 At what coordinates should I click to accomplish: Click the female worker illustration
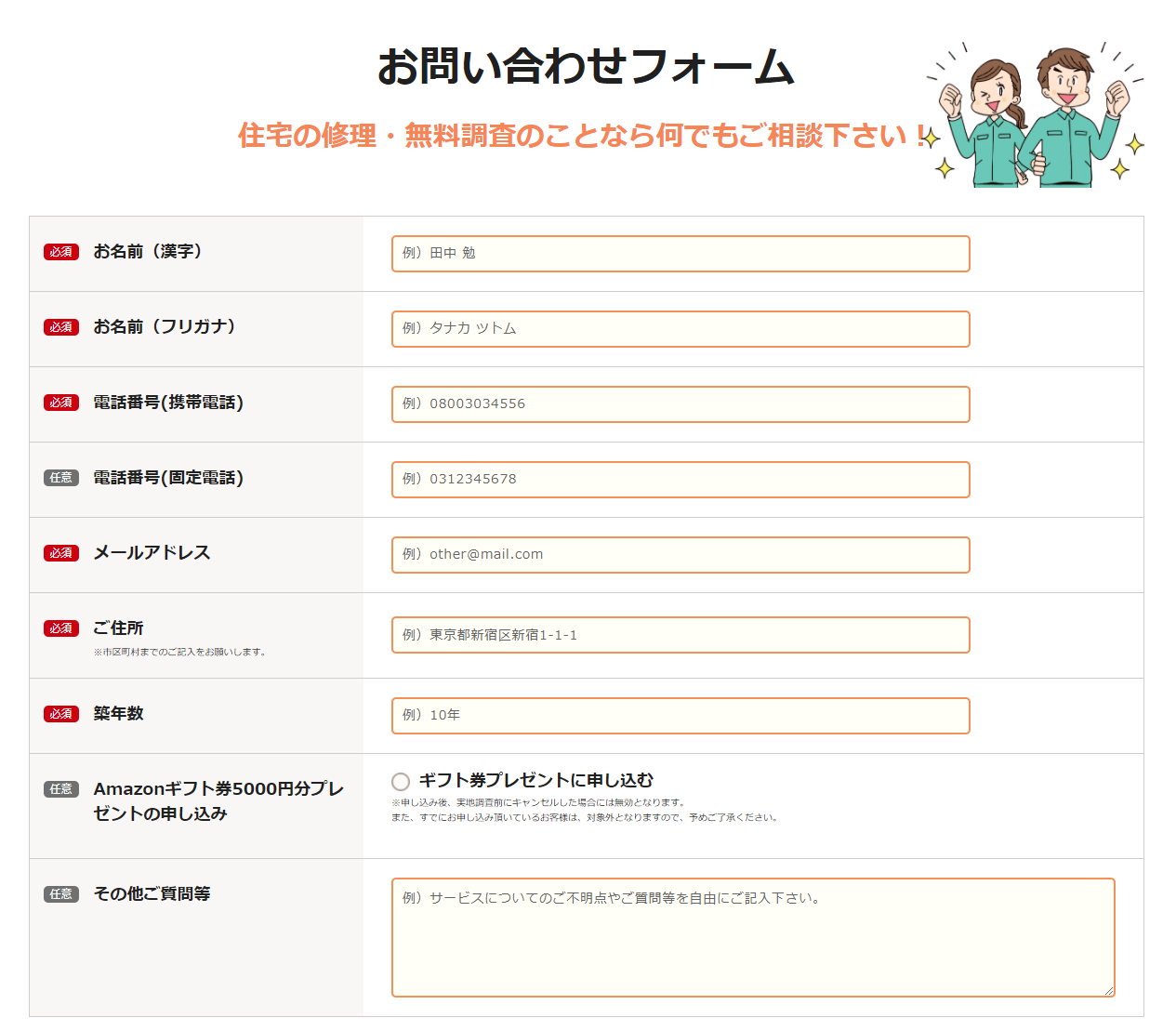(988, 121)
